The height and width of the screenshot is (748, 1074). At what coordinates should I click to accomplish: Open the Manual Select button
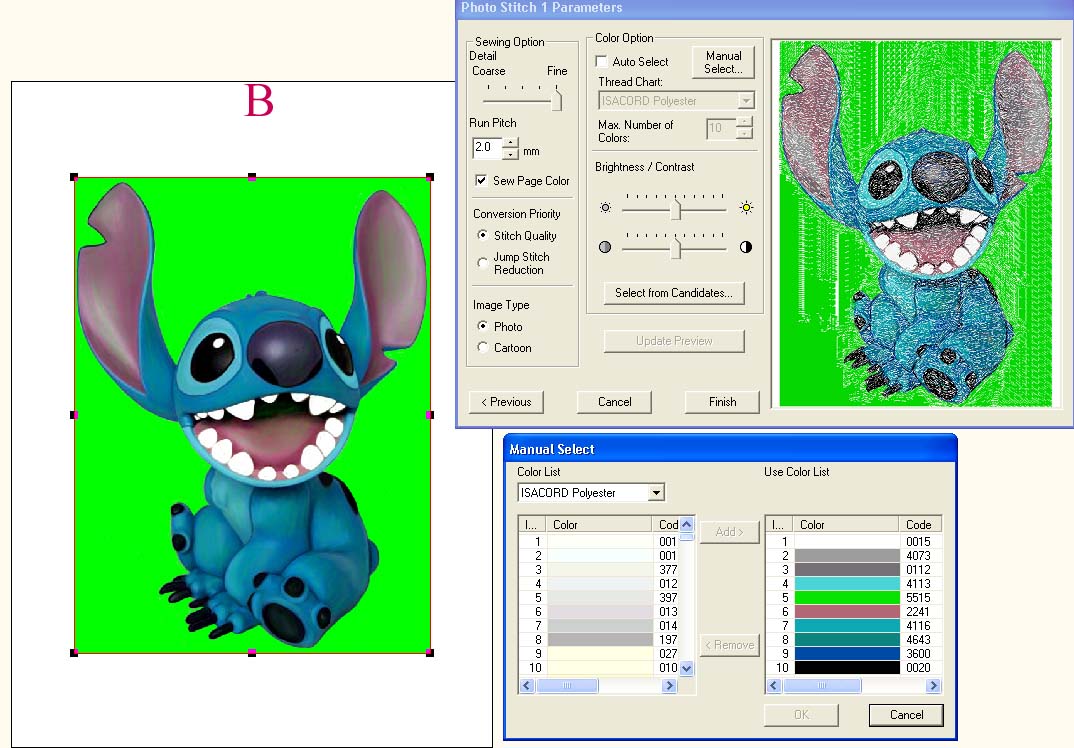pos(723,62)
